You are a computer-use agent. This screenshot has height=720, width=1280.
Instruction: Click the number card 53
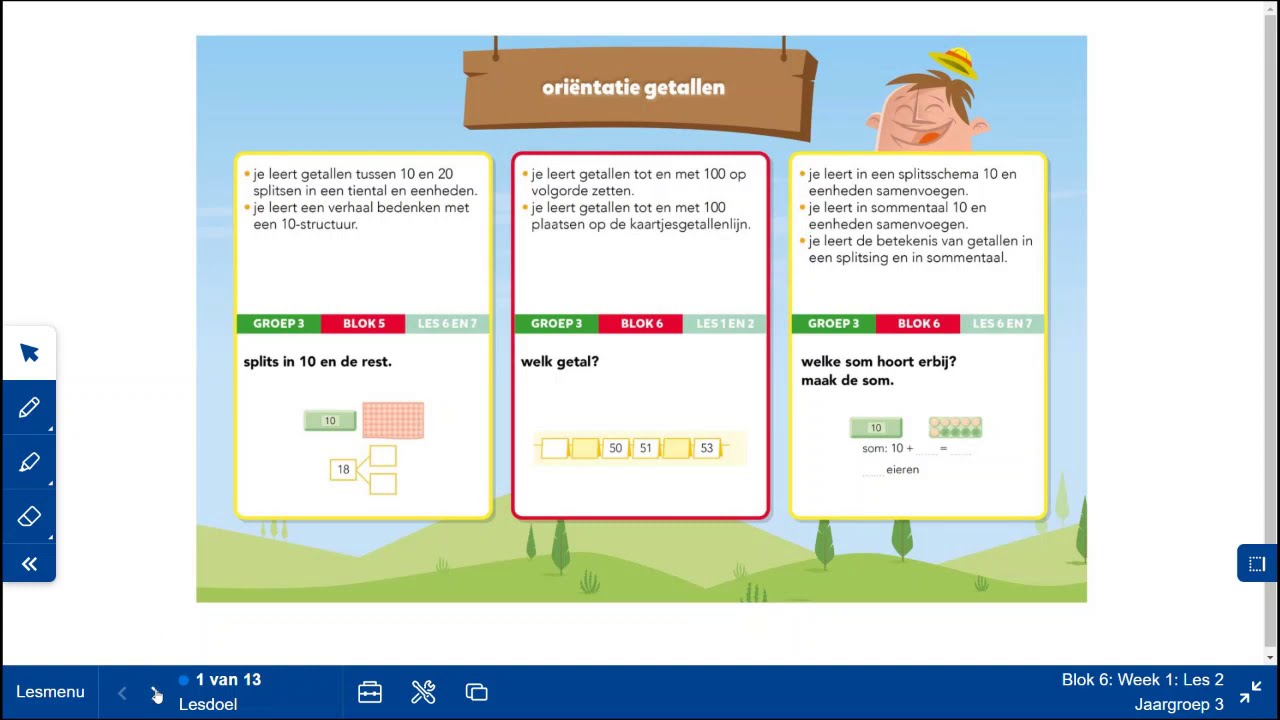[707, 448]
